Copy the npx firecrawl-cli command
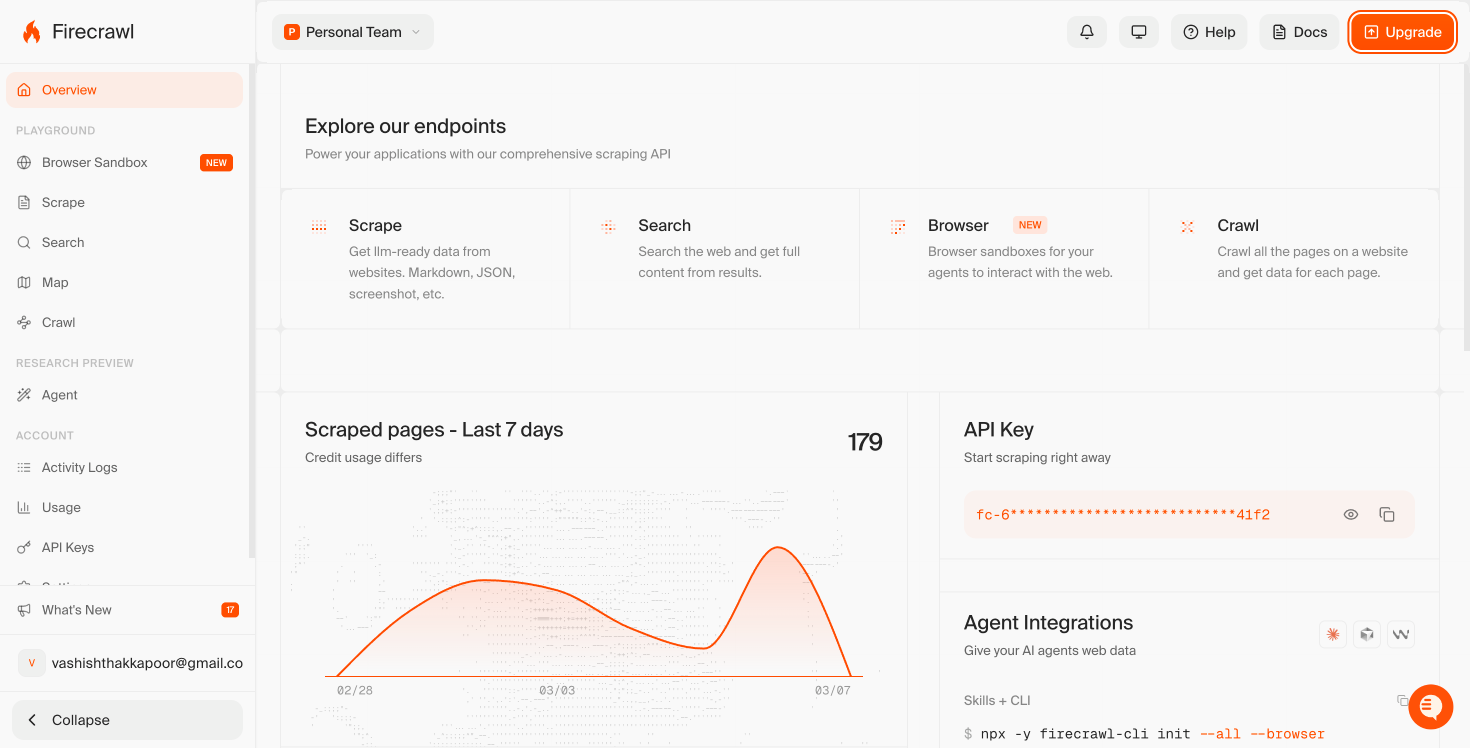Viewport: 1470px width, 748px height. (1403, 700)
